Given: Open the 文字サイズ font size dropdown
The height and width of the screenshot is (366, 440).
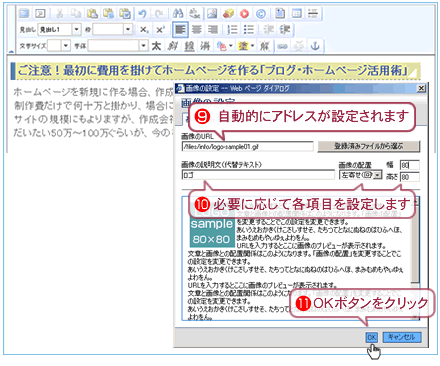Looking at the screenshot, I should [x=66, y=46].
